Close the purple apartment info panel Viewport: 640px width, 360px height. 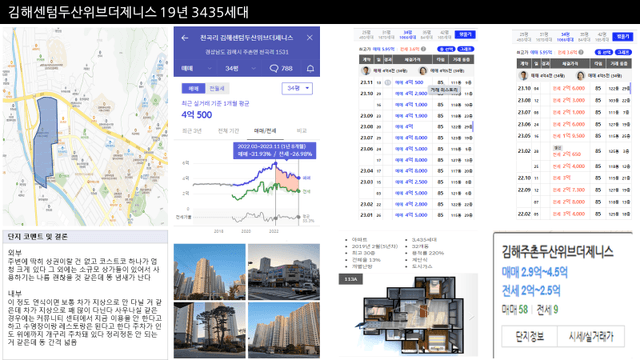(310, 38)
